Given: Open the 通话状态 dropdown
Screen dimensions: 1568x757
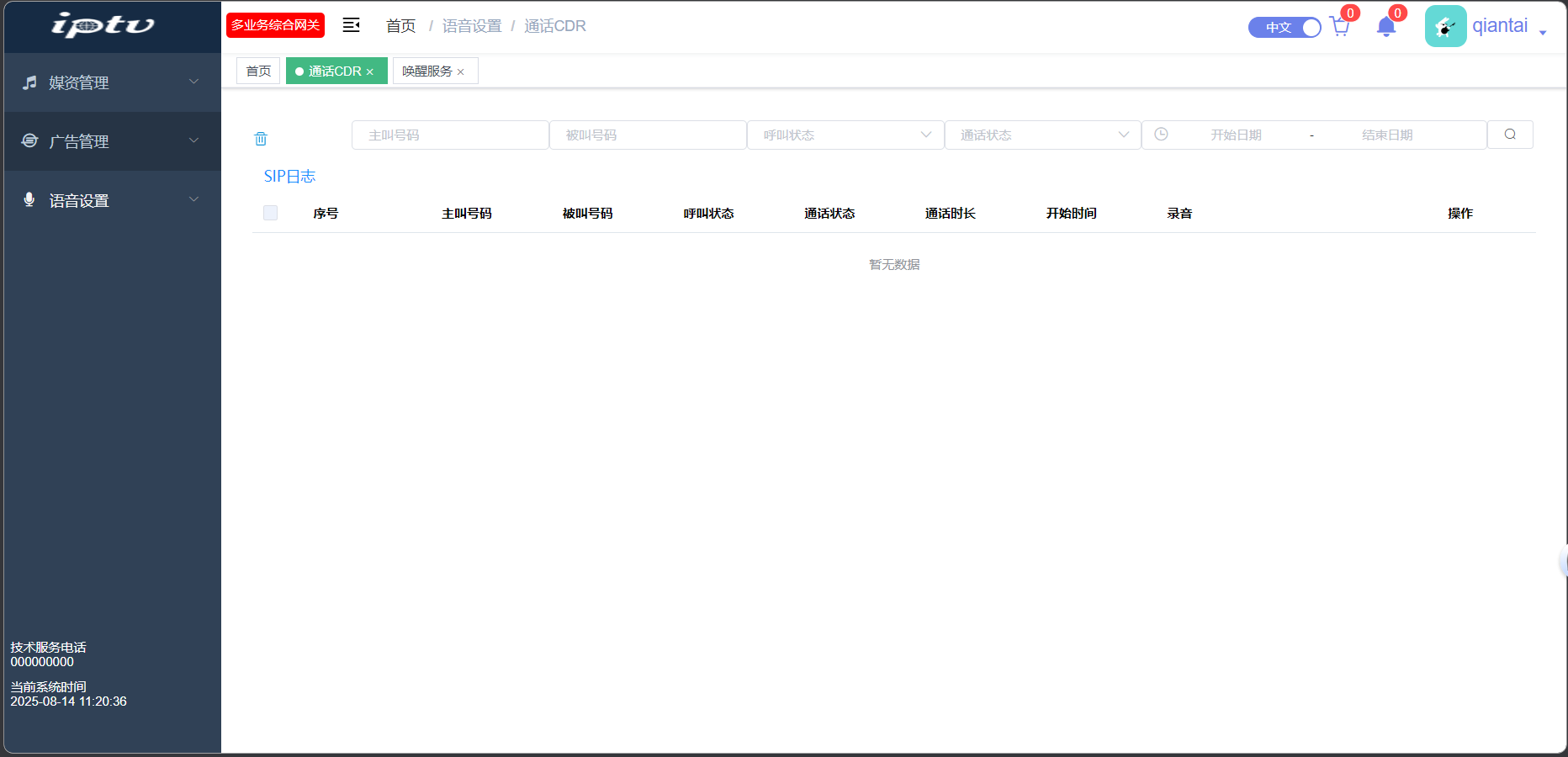Looking at the screenshot, I should [1043, 135].
